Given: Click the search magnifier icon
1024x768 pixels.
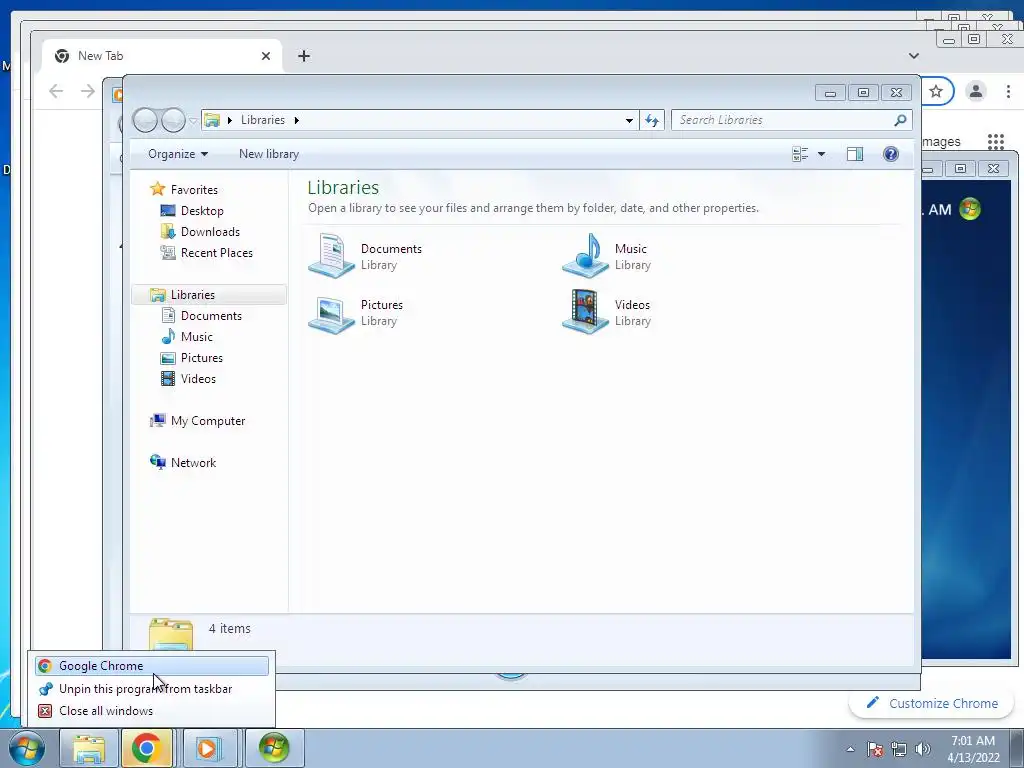Looking at the screenshot, I should (901, 120).
